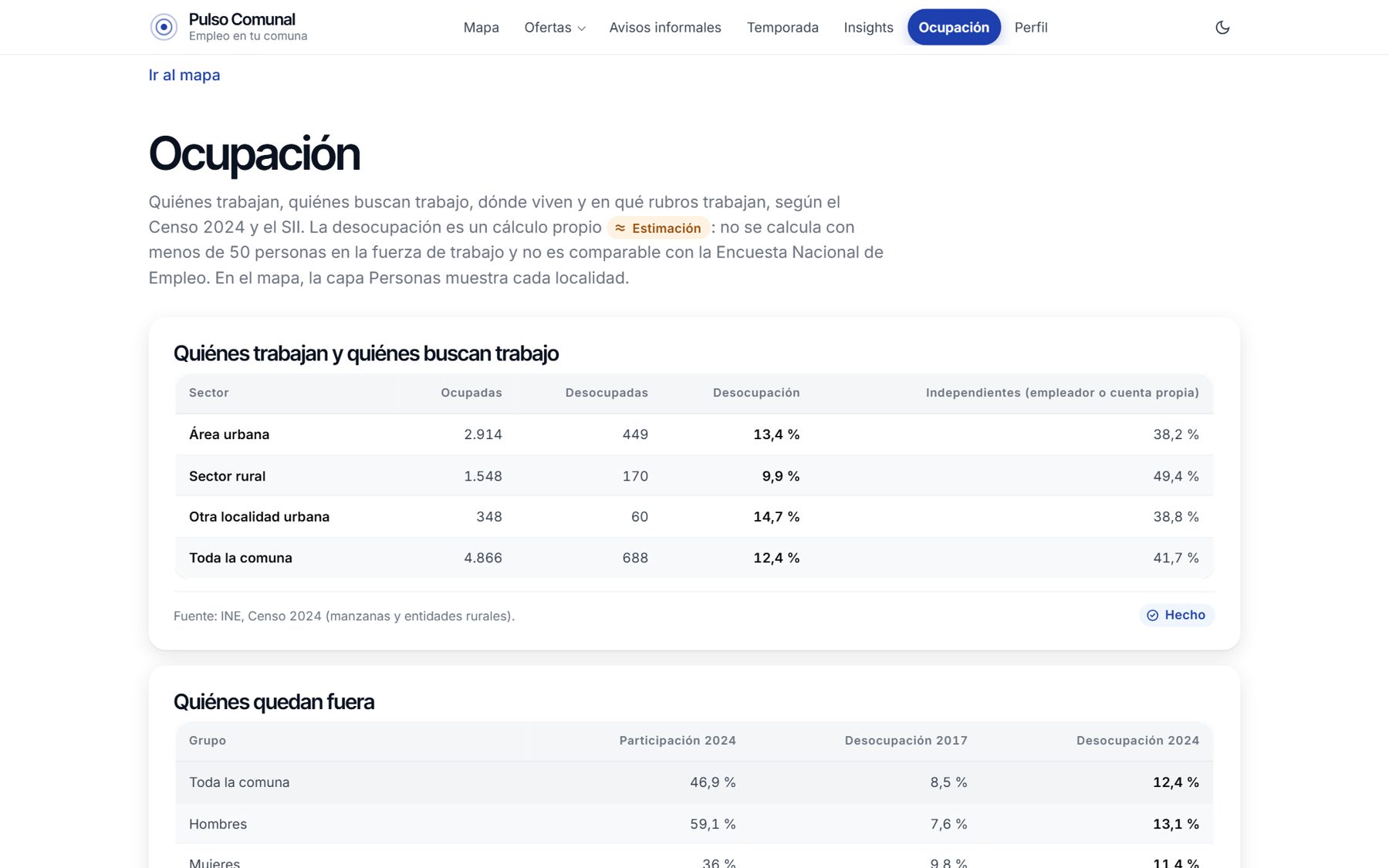Image resolution: width=1389 pixels, height=868 pixels.
Task: Click the Desocupadas column header
Action: tap(607, 393)
